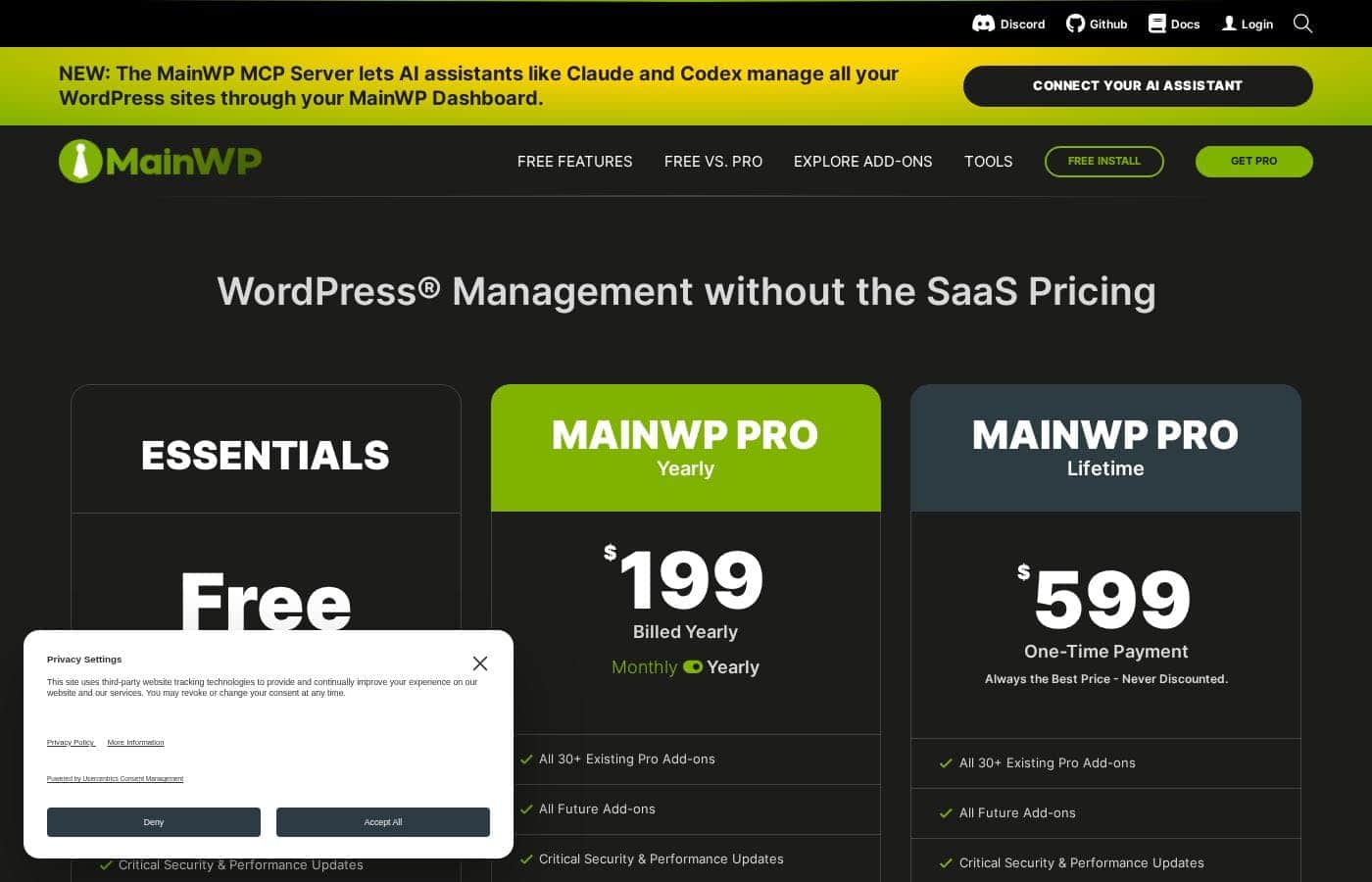Screen dimensions: 1372x882
Task: Click 'Billed Yearly' text
Action: coord(686,632)
